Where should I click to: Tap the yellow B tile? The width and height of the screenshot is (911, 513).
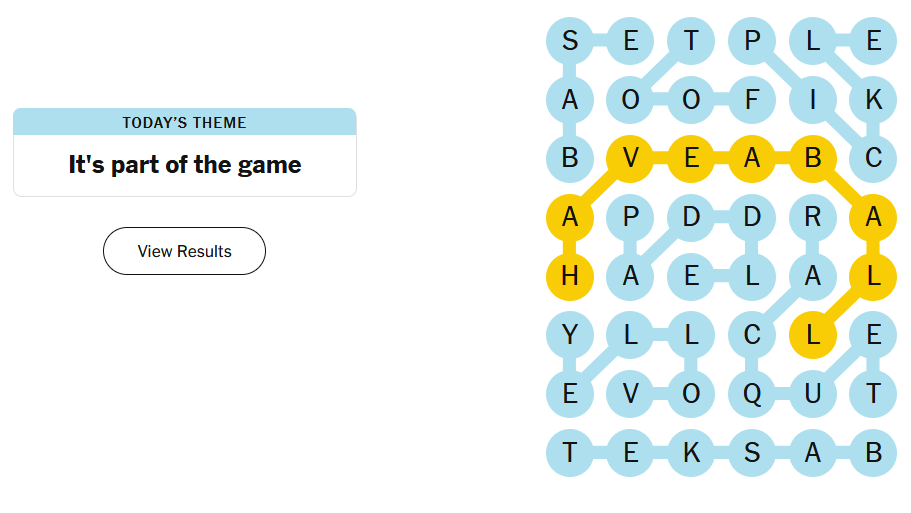coord(812,158)
